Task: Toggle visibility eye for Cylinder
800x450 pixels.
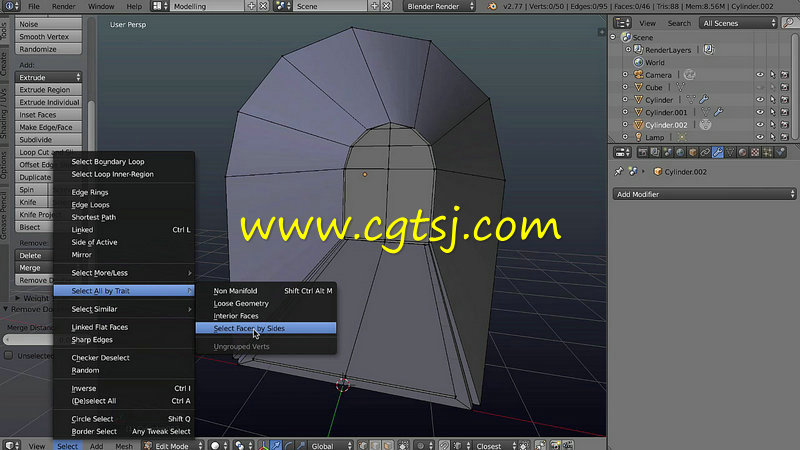Action: [x=760, y=99]
